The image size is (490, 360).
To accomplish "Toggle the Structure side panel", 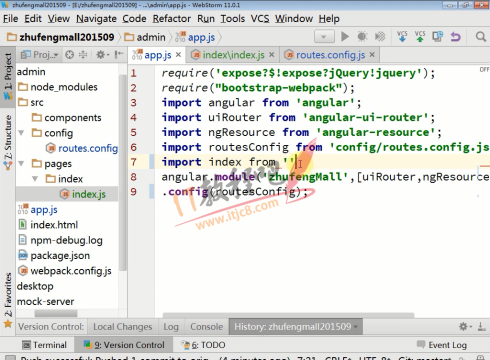I will tap(8, 142).
